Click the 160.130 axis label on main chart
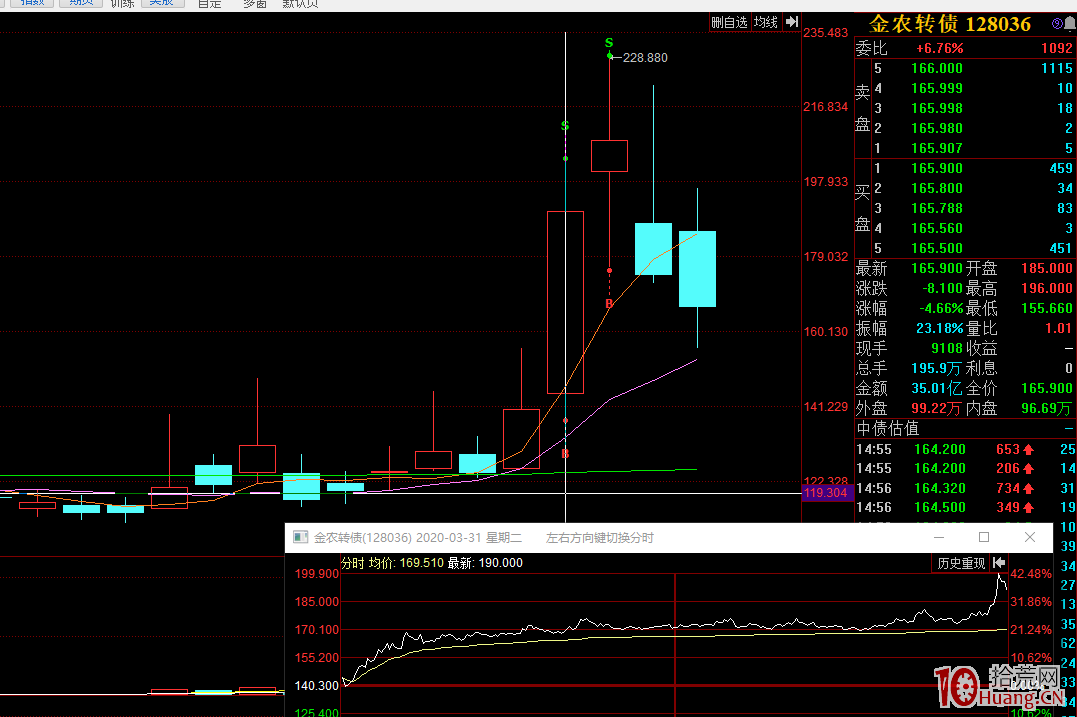Image resolution: width=1077 pixels, height=717 pixels. (826, 332)
